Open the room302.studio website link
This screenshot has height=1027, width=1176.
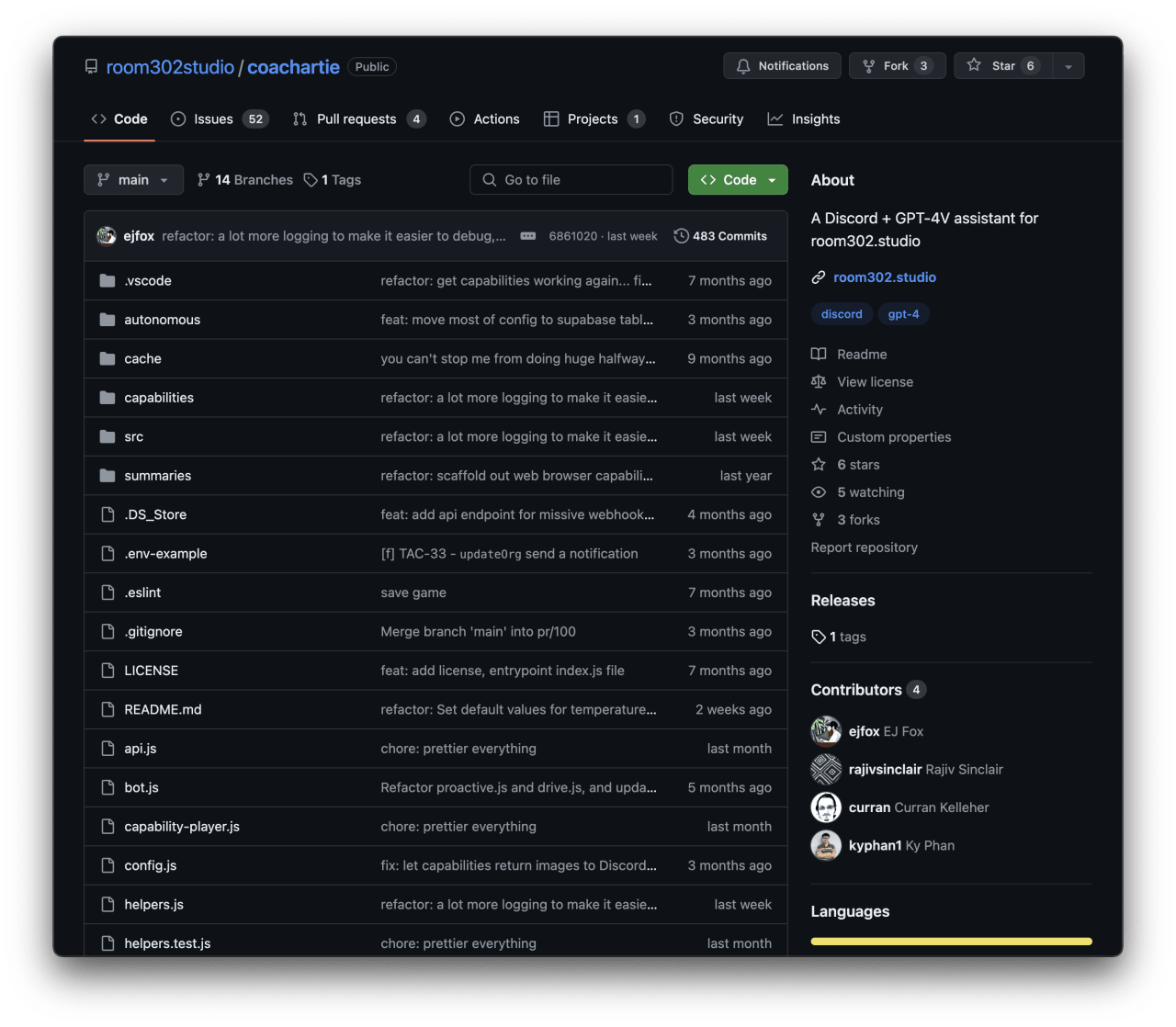(x=884, y=276)
